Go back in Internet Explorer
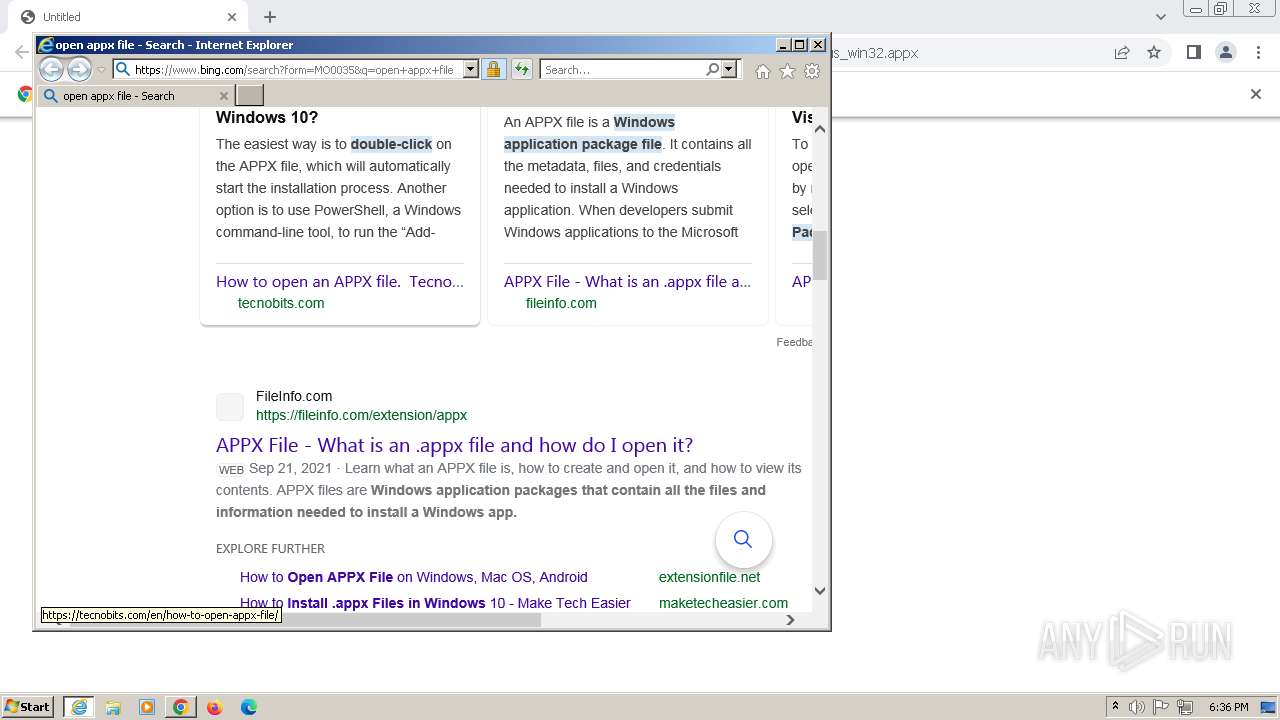 pos(51,69)
